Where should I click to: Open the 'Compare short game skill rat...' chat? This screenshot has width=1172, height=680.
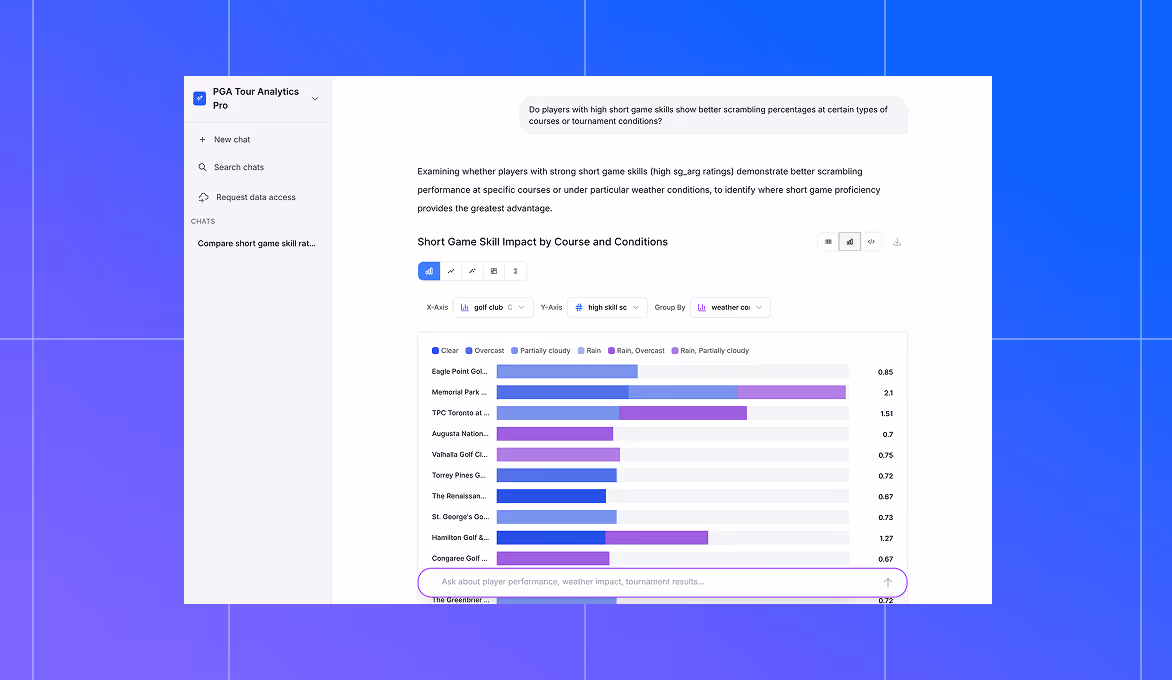256,244
